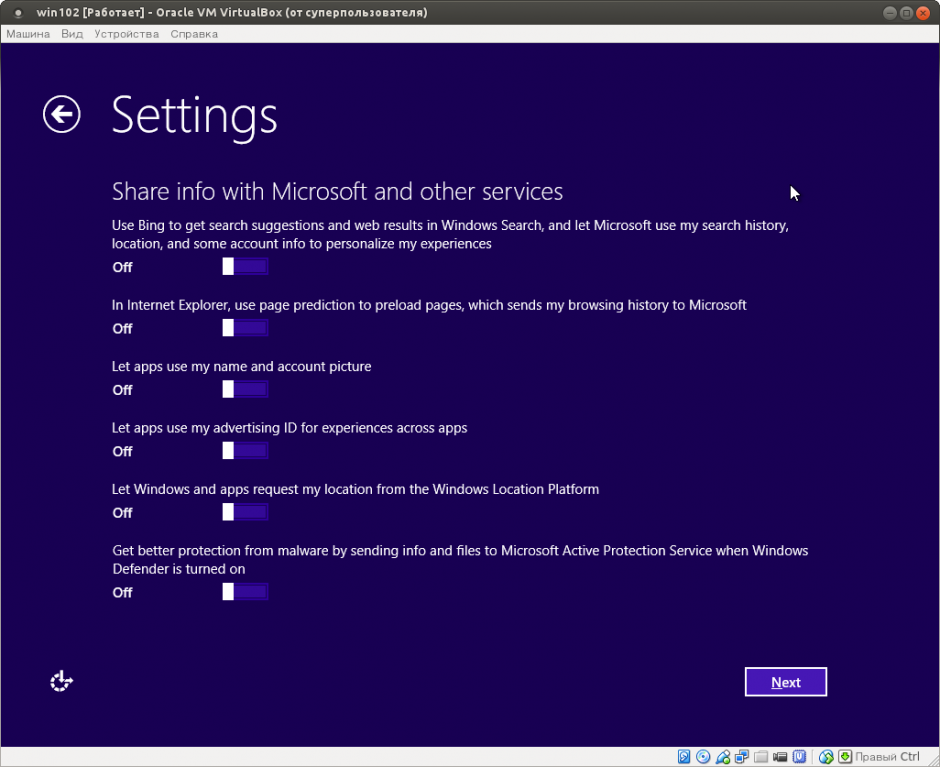
Task: Click the back arrow beside Settings
Action: (61, 114)
